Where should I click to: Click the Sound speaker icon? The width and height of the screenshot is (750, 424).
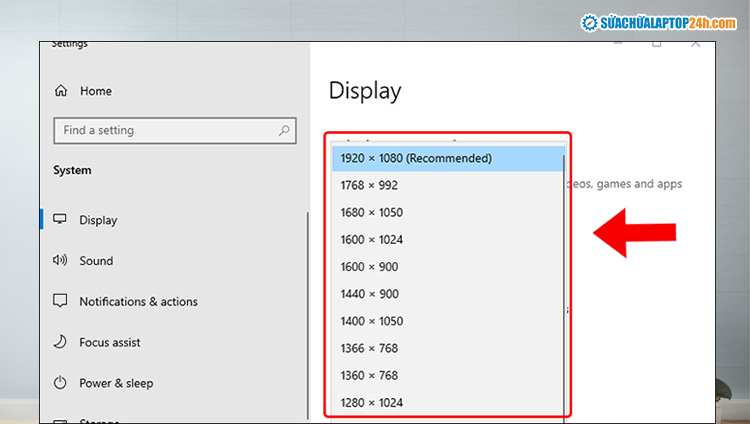(60, 260)
